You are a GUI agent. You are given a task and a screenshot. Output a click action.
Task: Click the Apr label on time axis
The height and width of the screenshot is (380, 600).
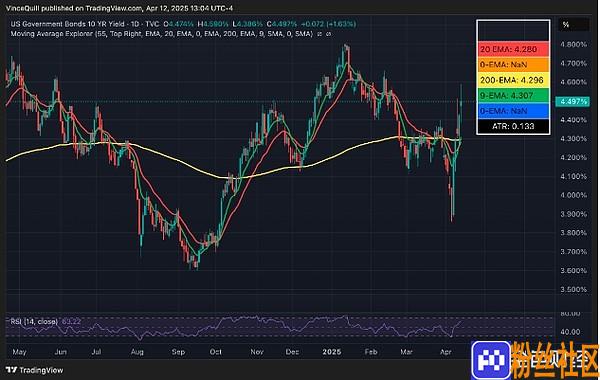pos(445,352)
